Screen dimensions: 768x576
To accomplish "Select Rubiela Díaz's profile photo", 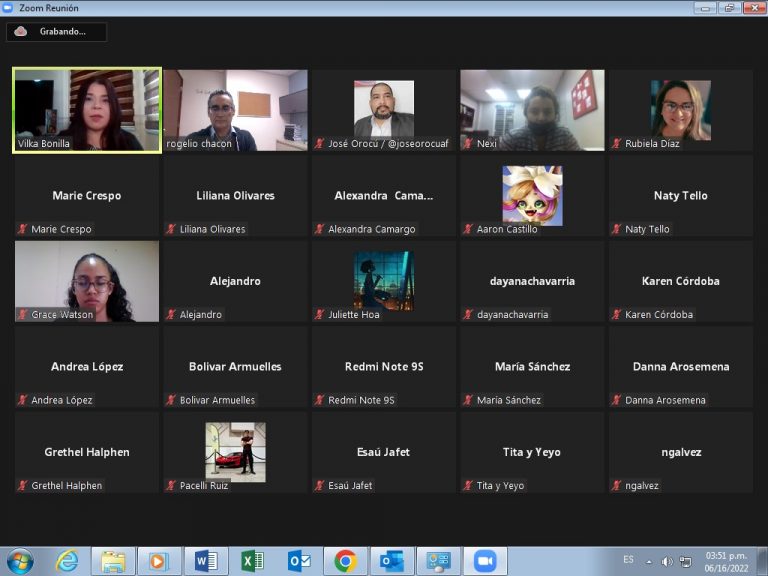I will coord(681,110).
